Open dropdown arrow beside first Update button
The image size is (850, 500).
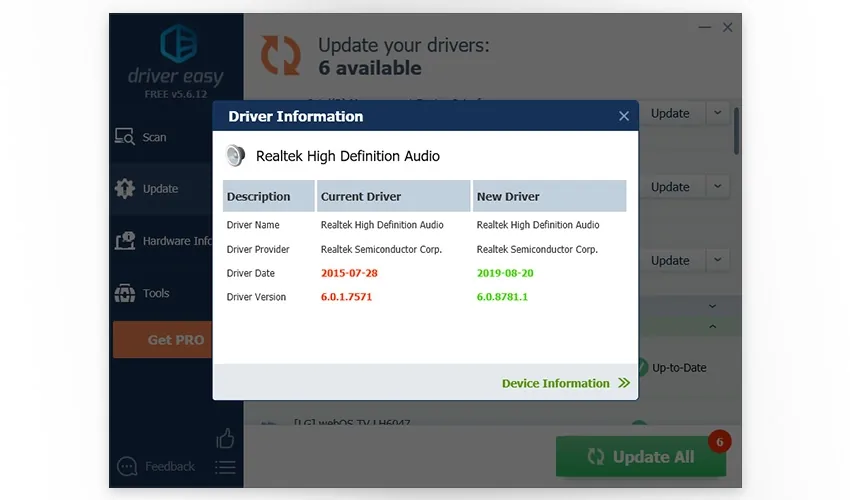point(718,113)
